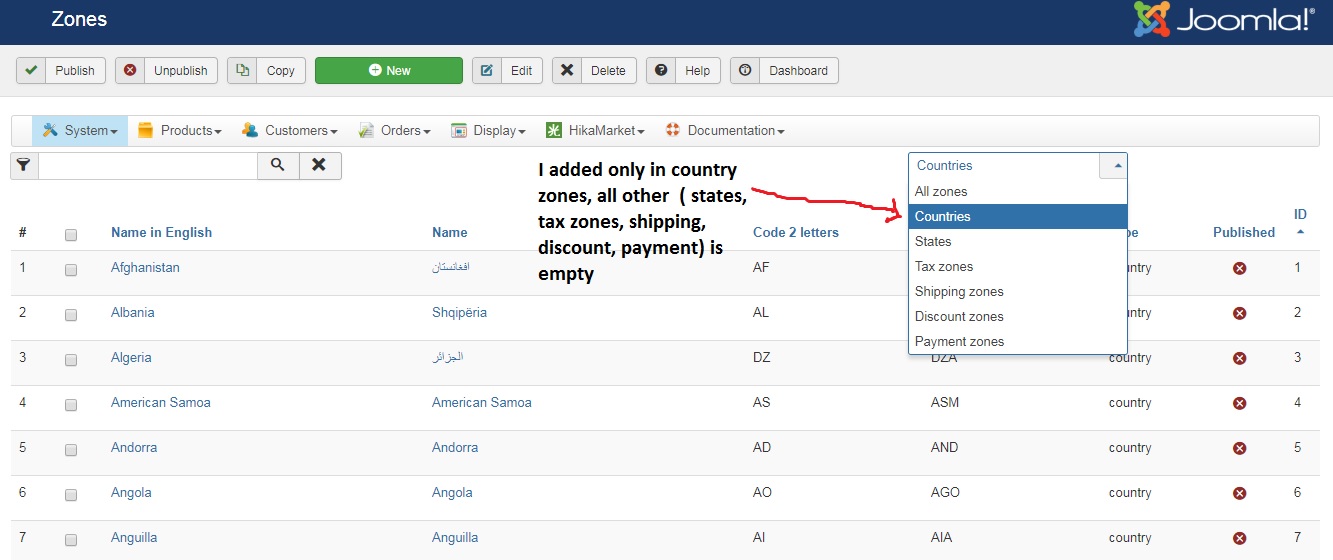Click into the search text field
Viewport: 1333px width, 560px height.
148,166
